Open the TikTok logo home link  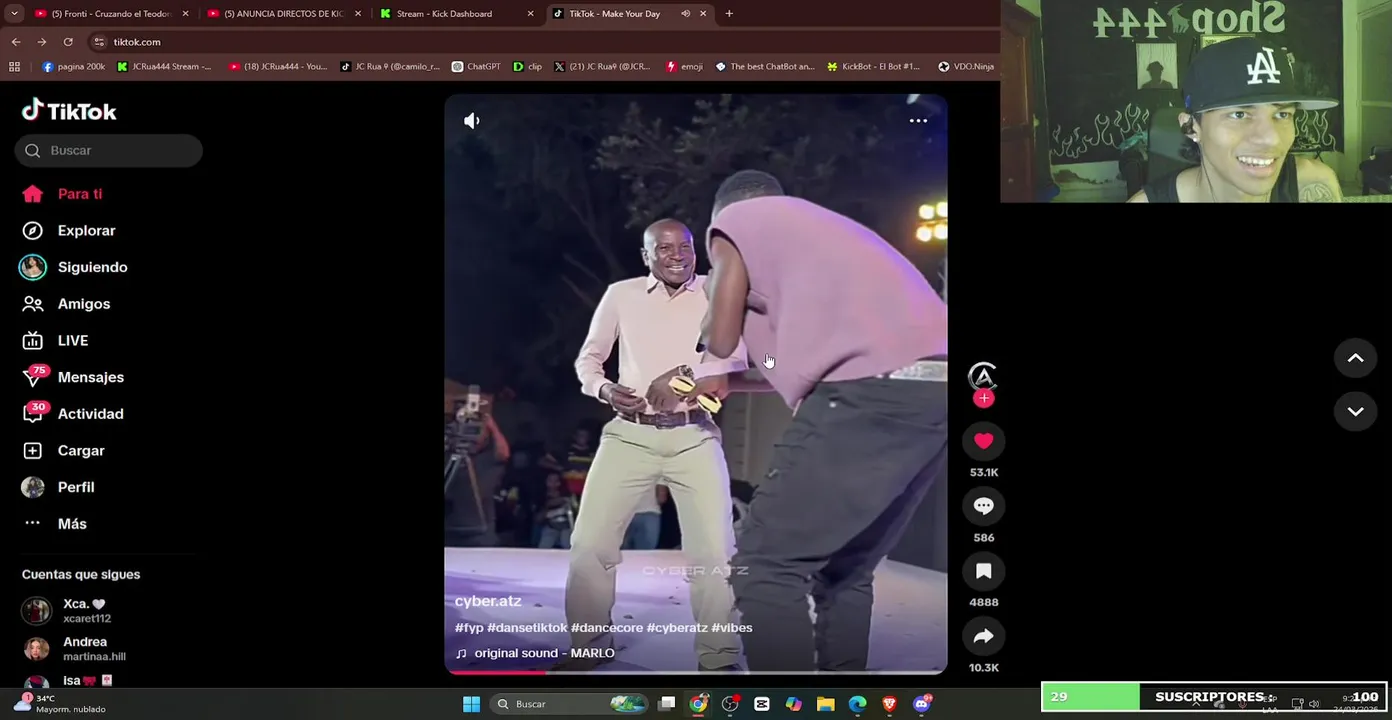(x=69, y=111)
